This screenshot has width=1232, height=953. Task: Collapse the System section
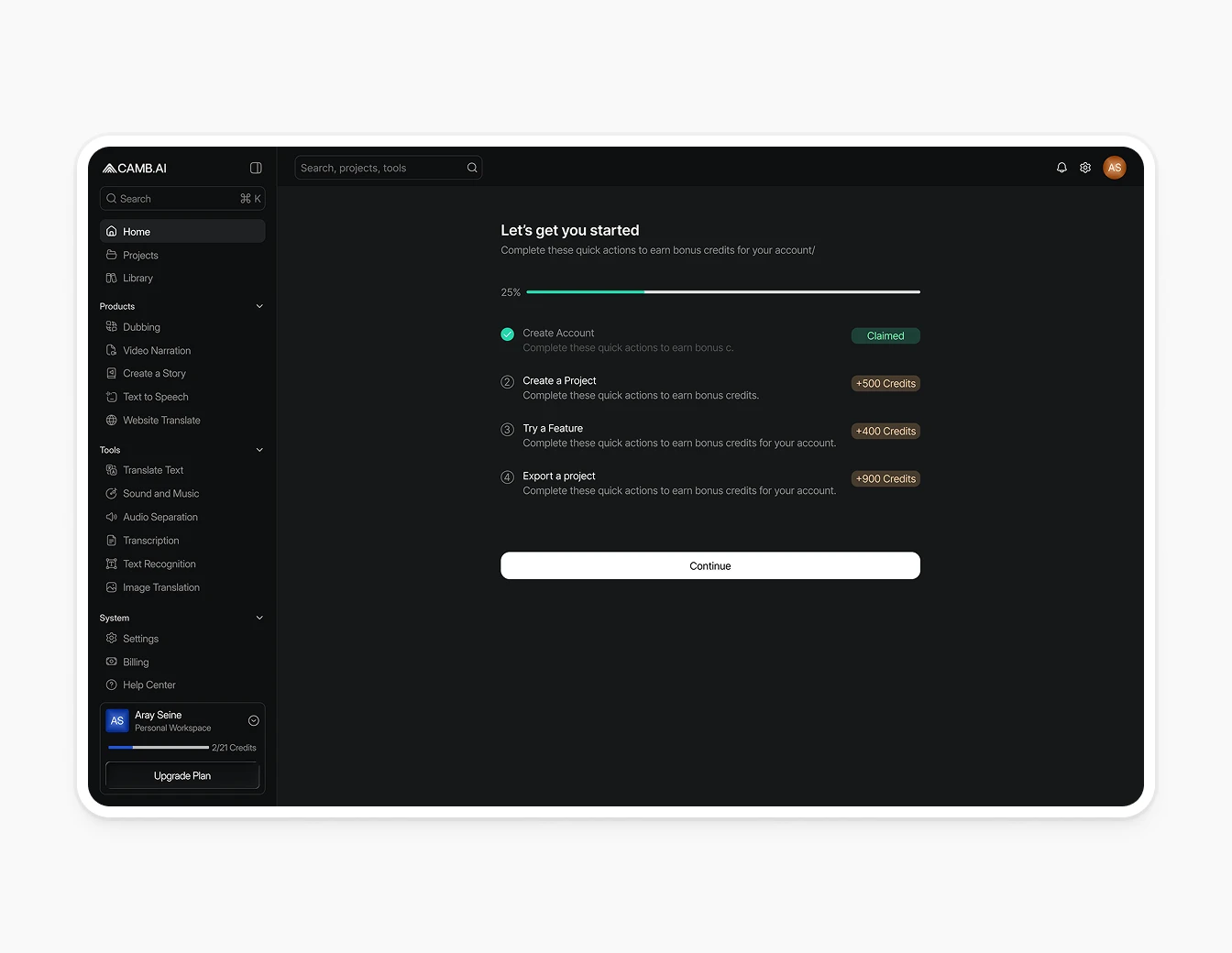click(x=259, y=618)
